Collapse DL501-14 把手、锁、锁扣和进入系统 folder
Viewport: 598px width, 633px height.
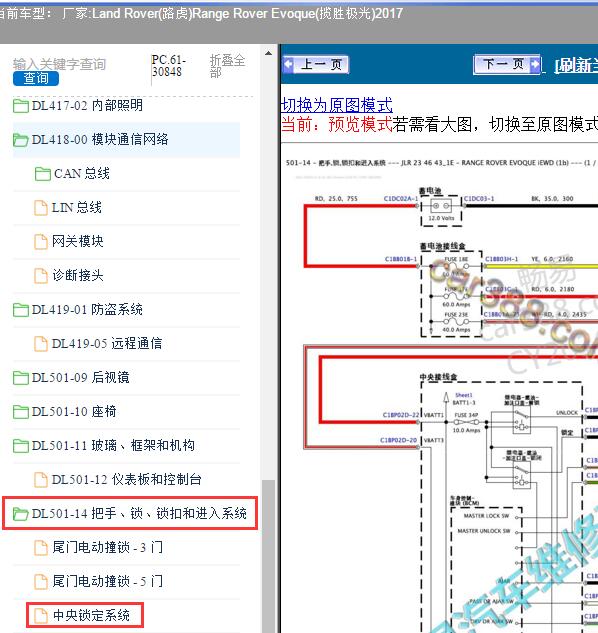point(139,514)
